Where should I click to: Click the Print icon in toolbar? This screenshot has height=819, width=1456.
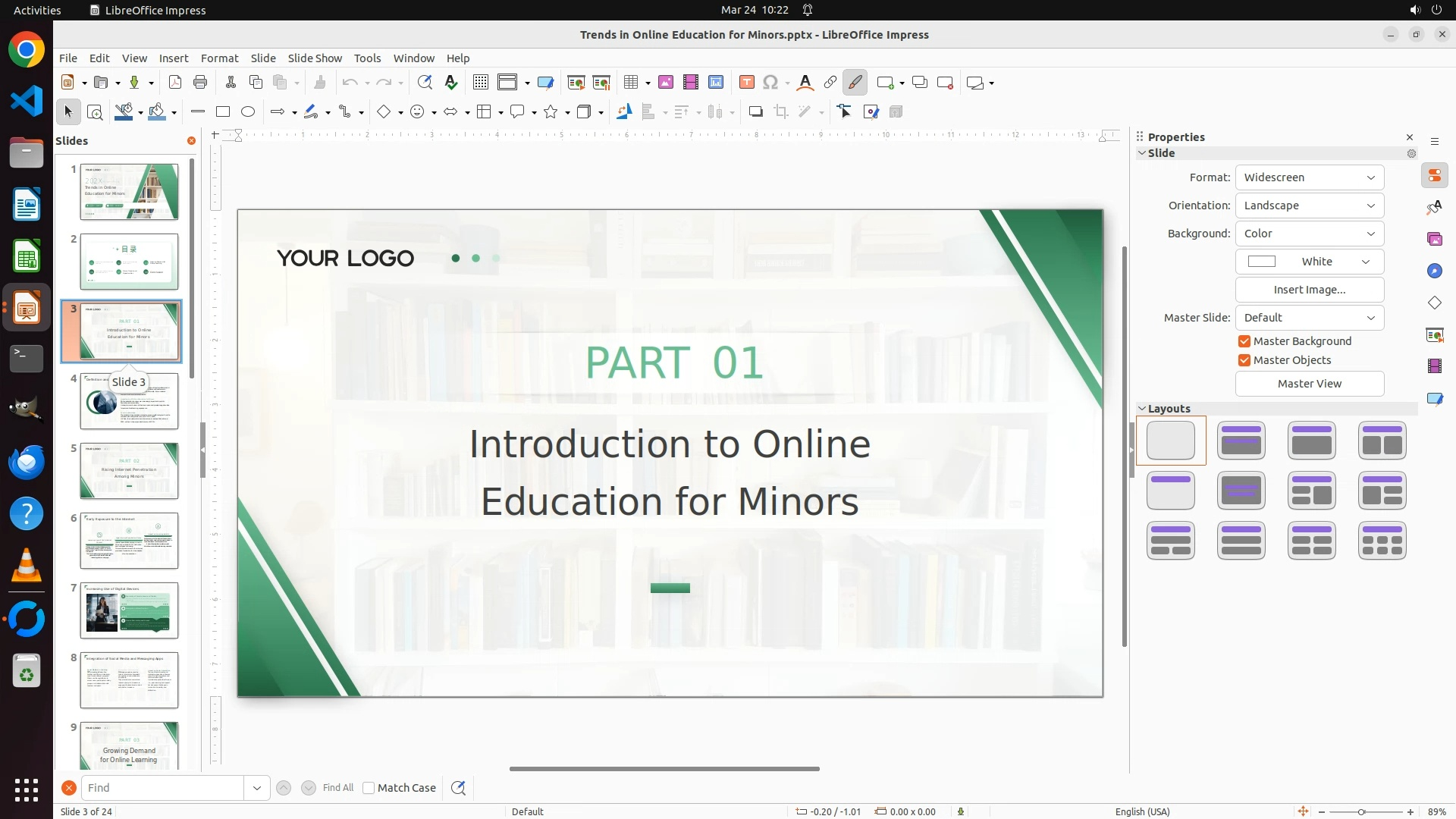pyautogui.click(x=200, y=83)
